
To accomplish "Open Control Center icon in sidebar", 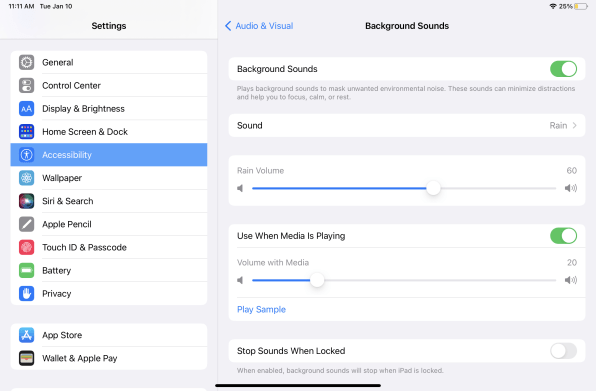I will point(27,85).
